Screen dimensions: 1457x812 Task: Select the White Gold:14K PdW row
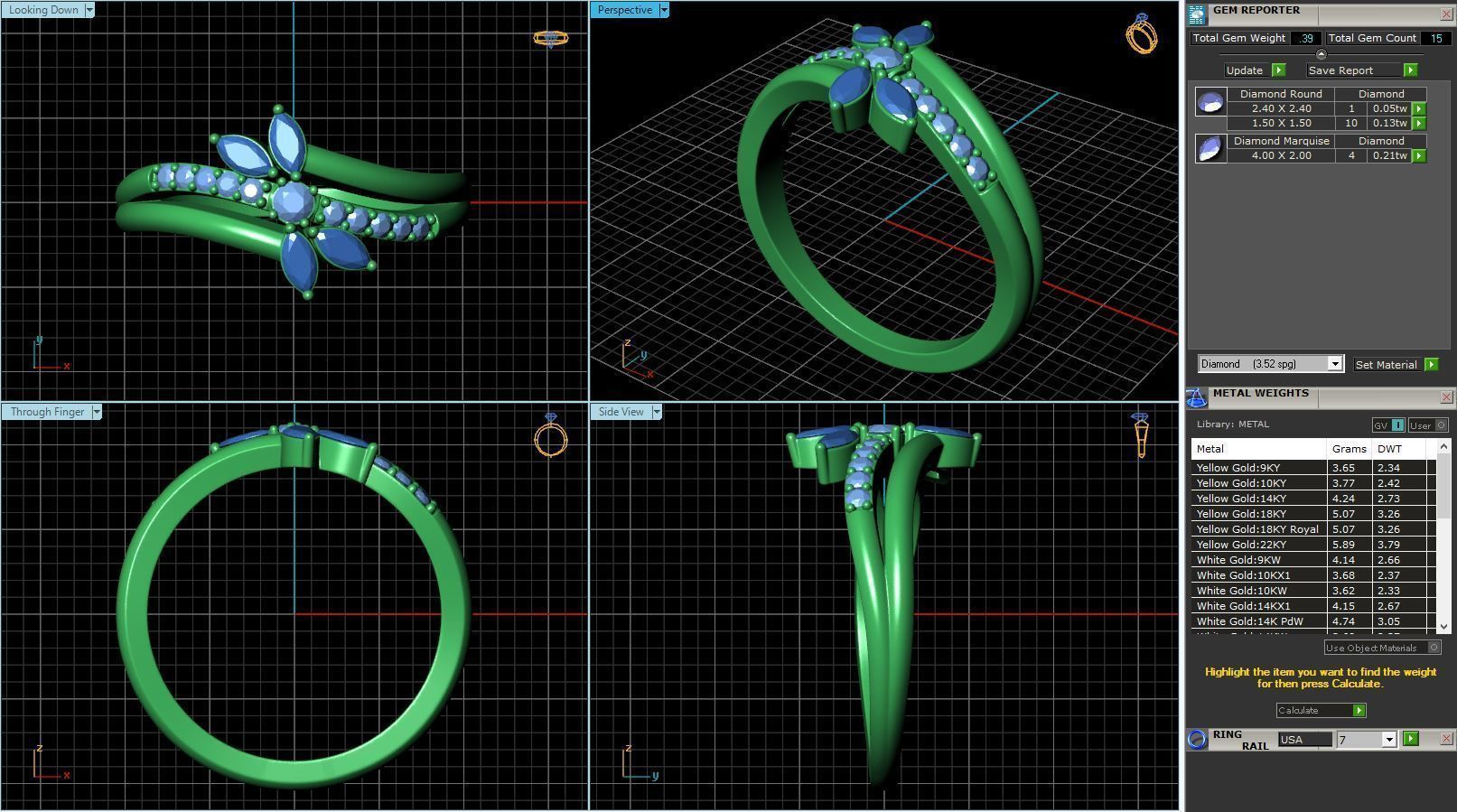(1312, 621)
